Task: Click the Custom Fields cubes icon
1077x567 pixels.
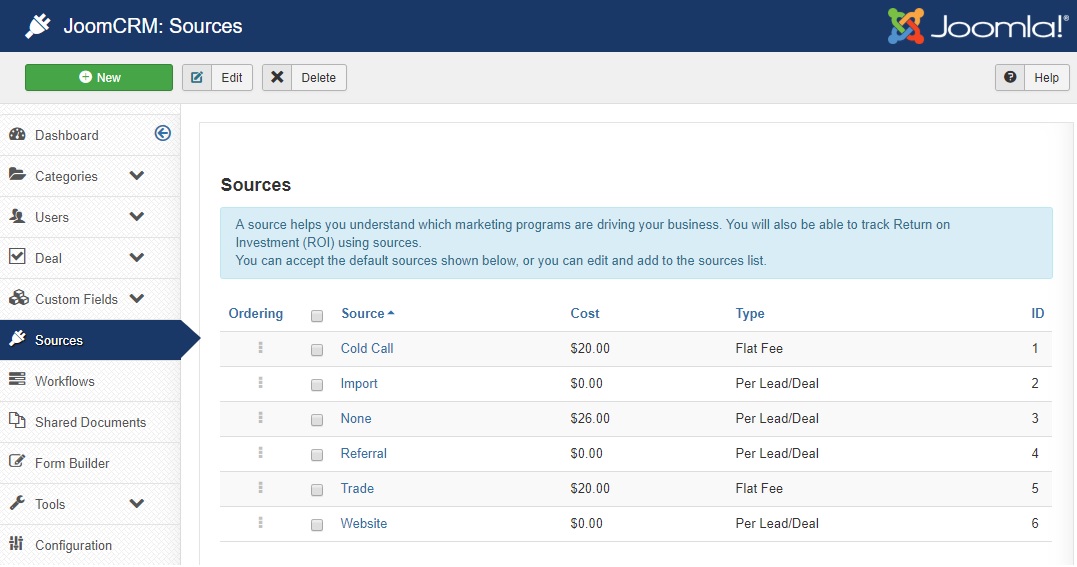Action: pos(18,298)
